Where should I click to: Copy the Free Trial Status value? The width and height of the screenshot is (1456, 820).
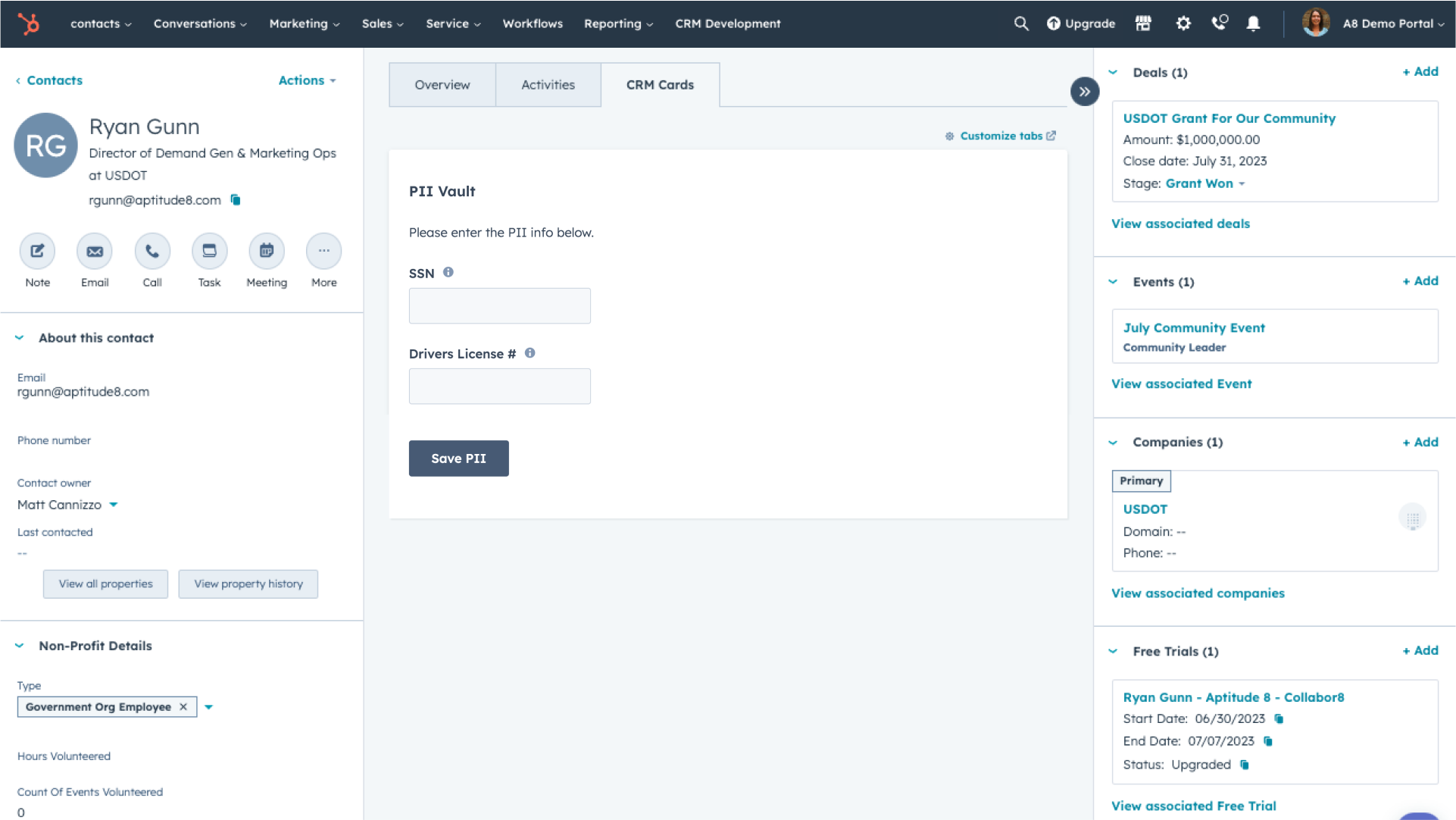point(1244,765)
